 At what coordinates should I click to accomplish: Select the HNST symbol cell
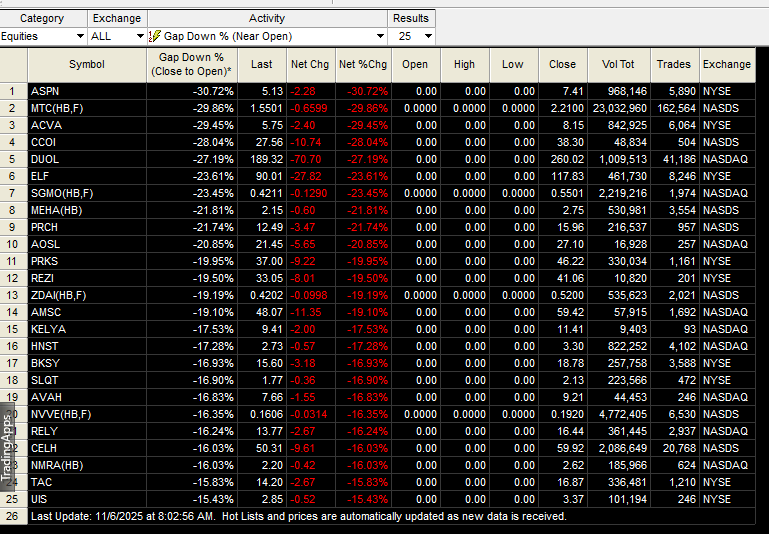tap(87, 346)
